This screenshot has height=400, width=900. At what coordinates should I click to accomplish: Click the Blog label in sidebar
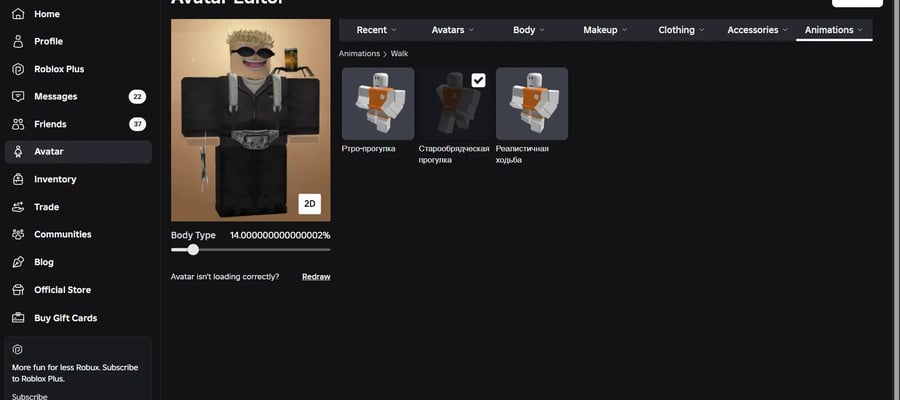44,262
